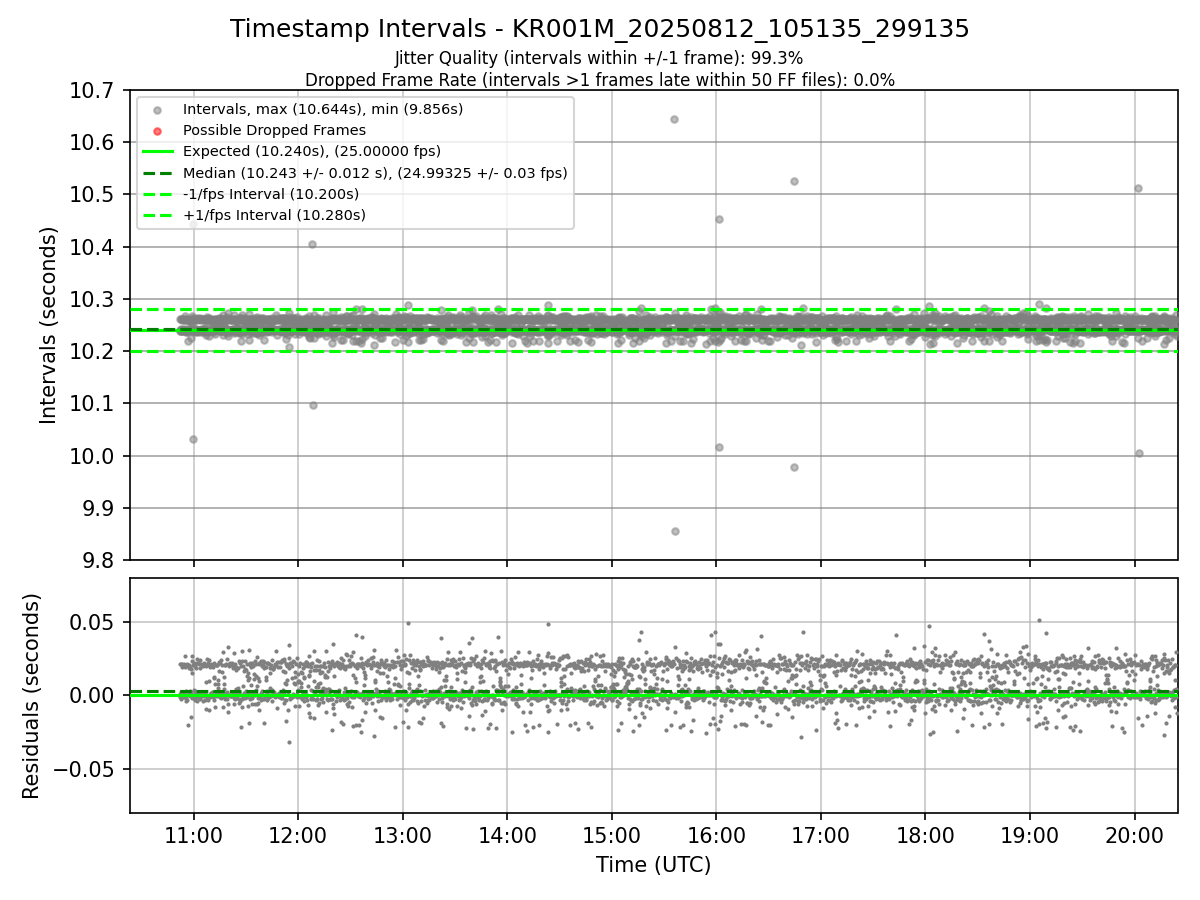Screen dimensions: 1200x900
Task: Pick the outlier near 10.40 seconds after 12:00
Action: click(312, 244)
